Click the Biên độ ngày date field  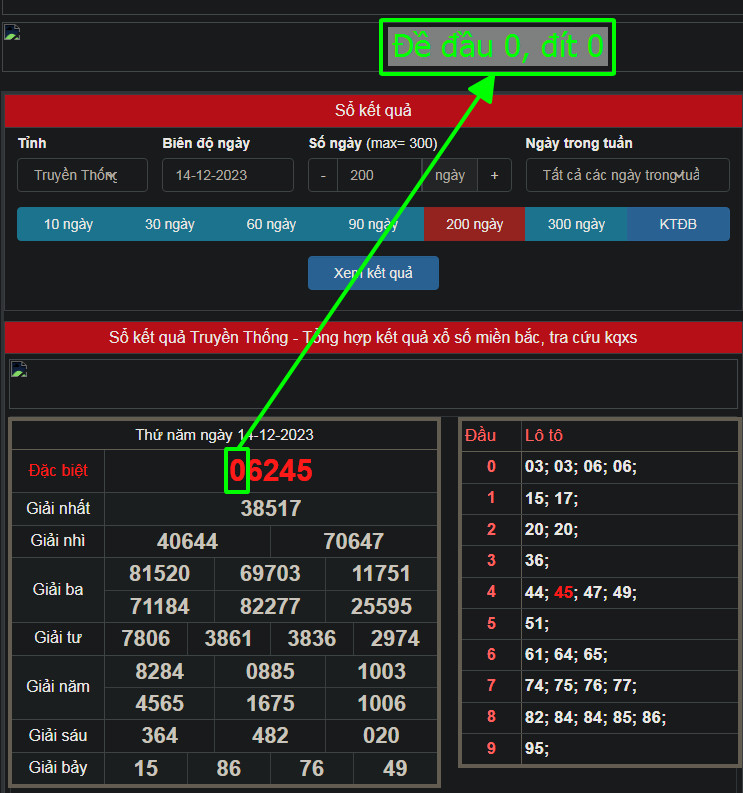tap(227, 175)
